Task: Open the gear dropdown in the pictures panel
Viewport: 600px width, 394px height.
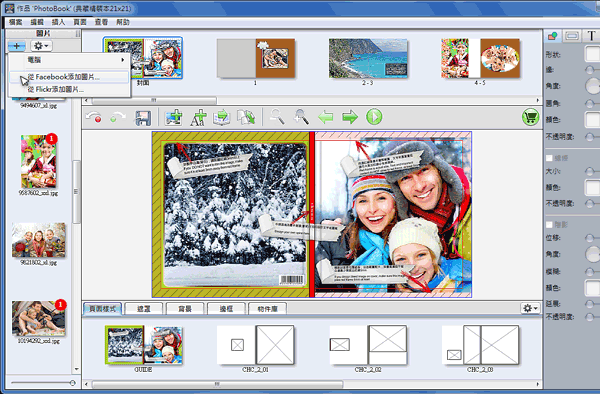Action: click(41, 46)
